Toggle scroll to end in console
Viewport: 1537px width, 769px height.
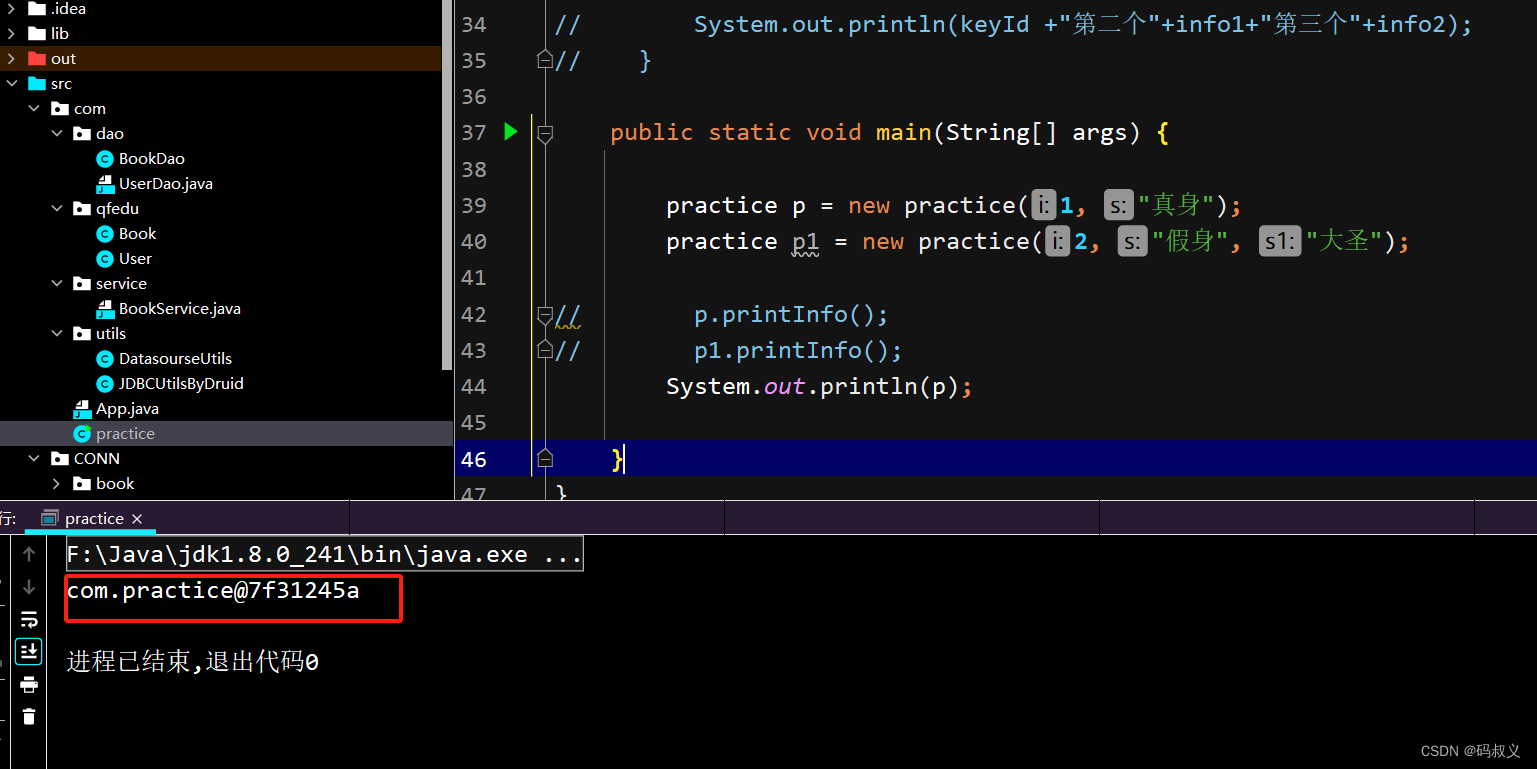pos(29,652)
